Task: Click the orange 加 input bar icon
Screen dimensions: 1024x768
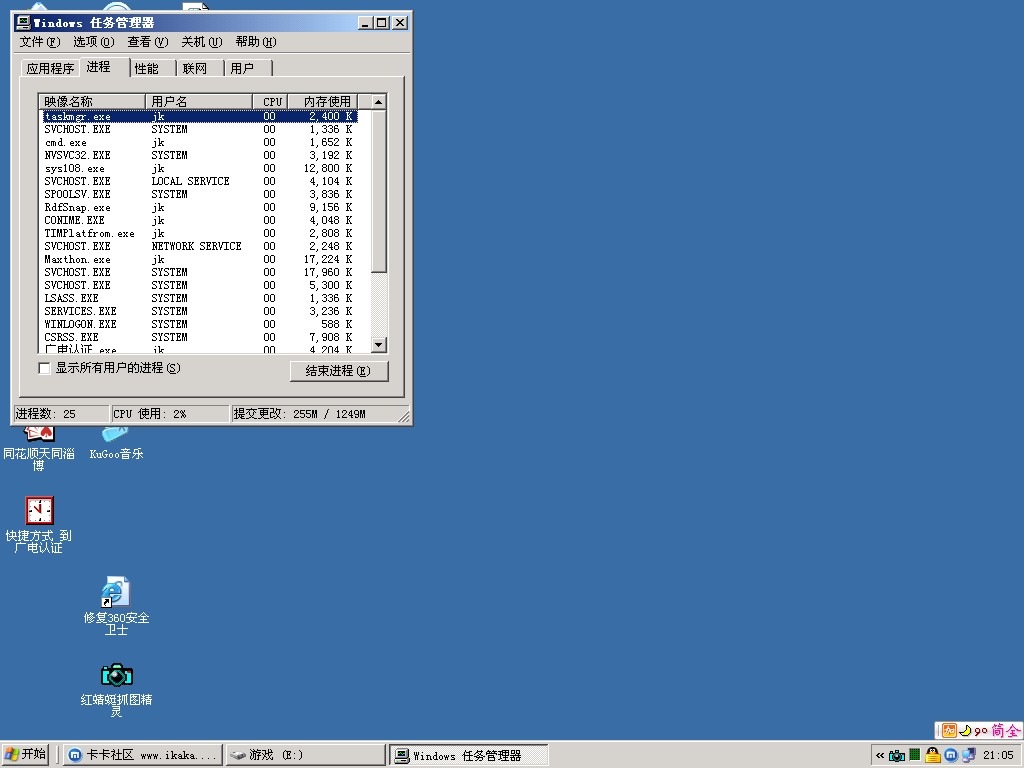Action: click(949, 731)
